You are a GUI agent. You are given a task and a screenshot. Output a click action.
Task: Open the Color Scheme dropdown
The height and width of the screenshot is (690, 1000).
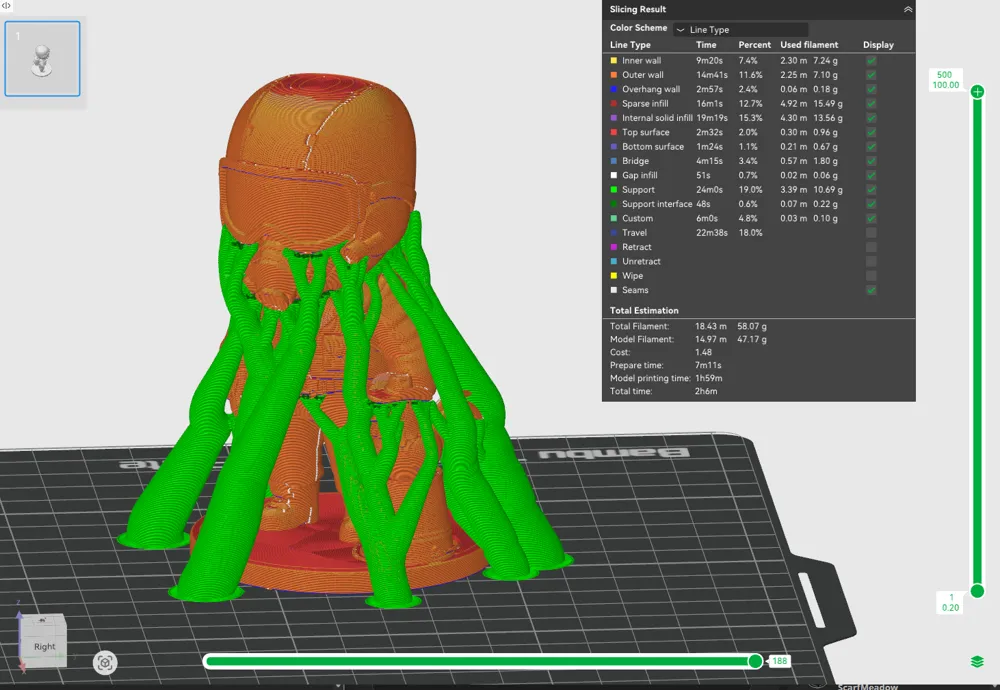click(740, 30)
